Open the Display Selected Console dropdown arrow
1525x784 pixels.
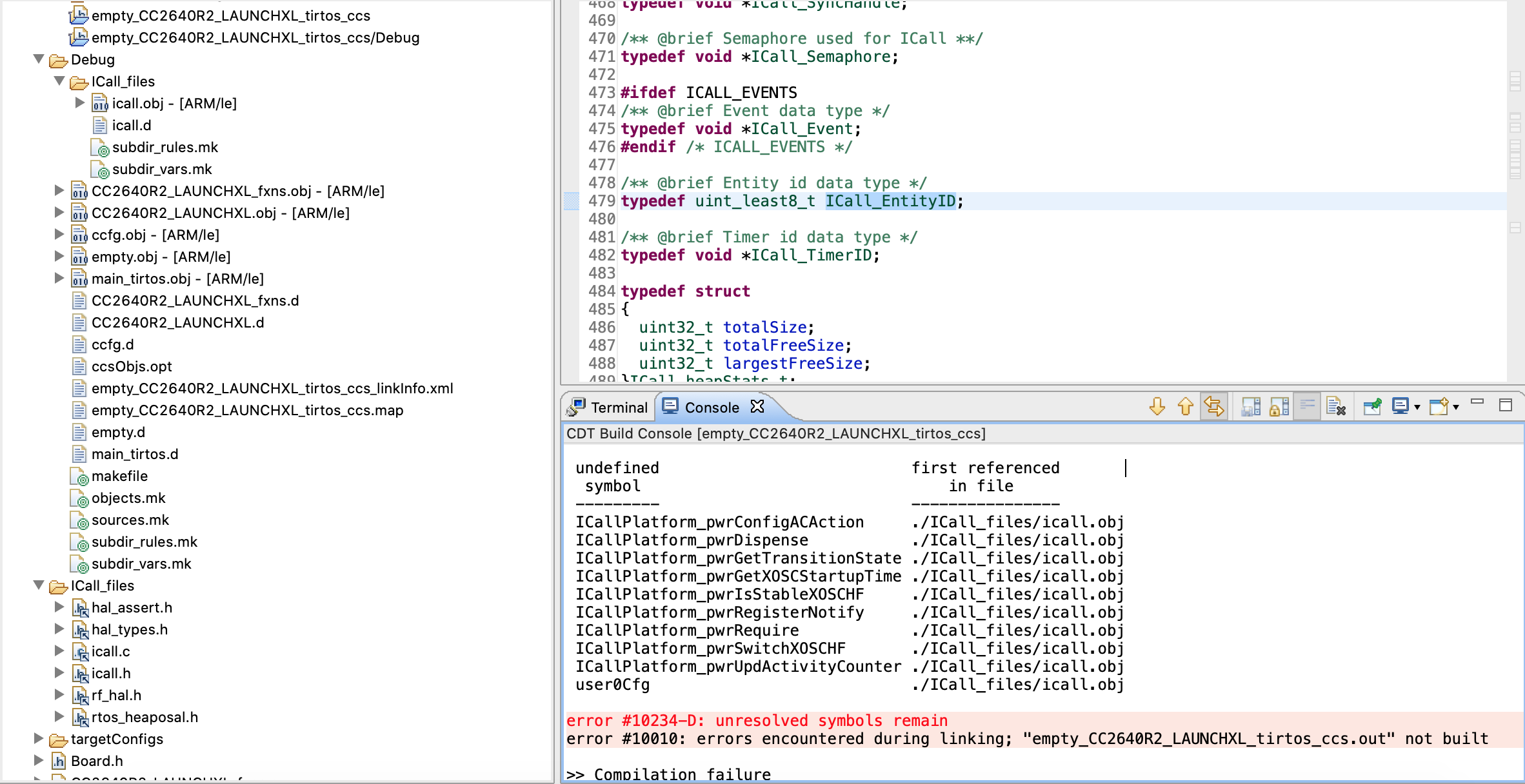(1417, 407)
